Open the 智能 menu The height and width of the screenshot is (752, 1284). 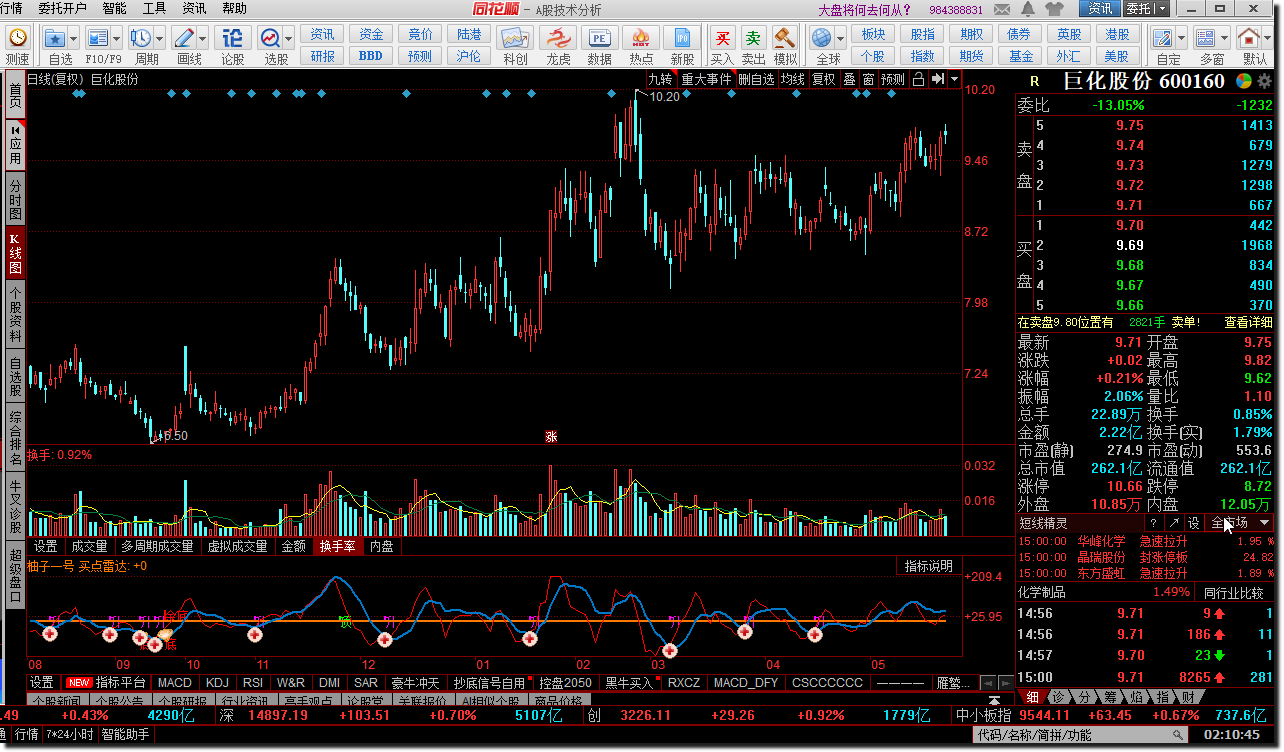pyautogui.click(x=114, y=8)
